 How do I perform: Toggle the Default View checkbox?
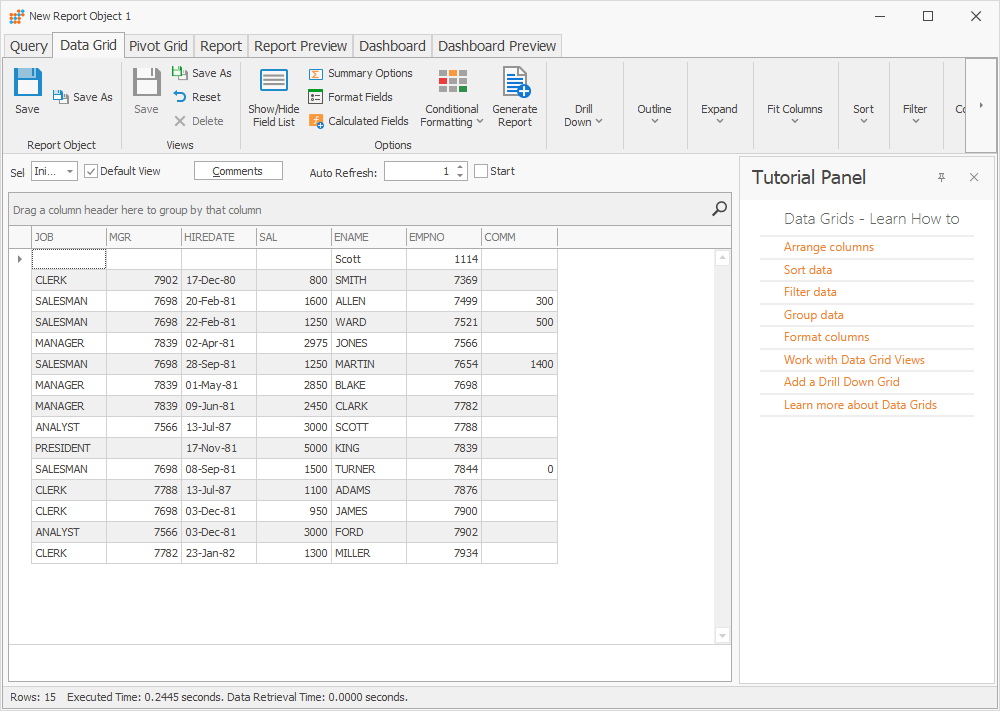(x=90, y=170)
